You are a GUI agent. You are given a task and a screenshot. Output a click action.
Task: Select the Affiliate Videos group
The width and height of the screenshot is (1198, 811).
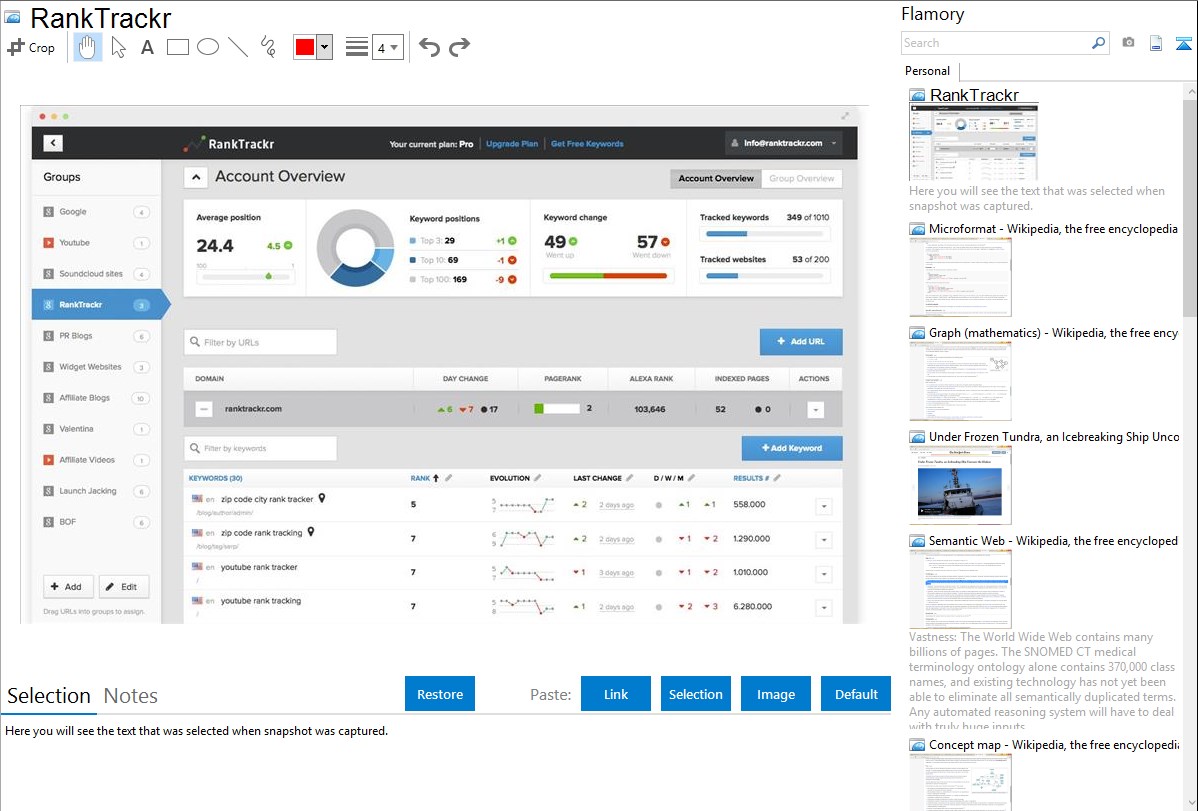click(96, 460)
